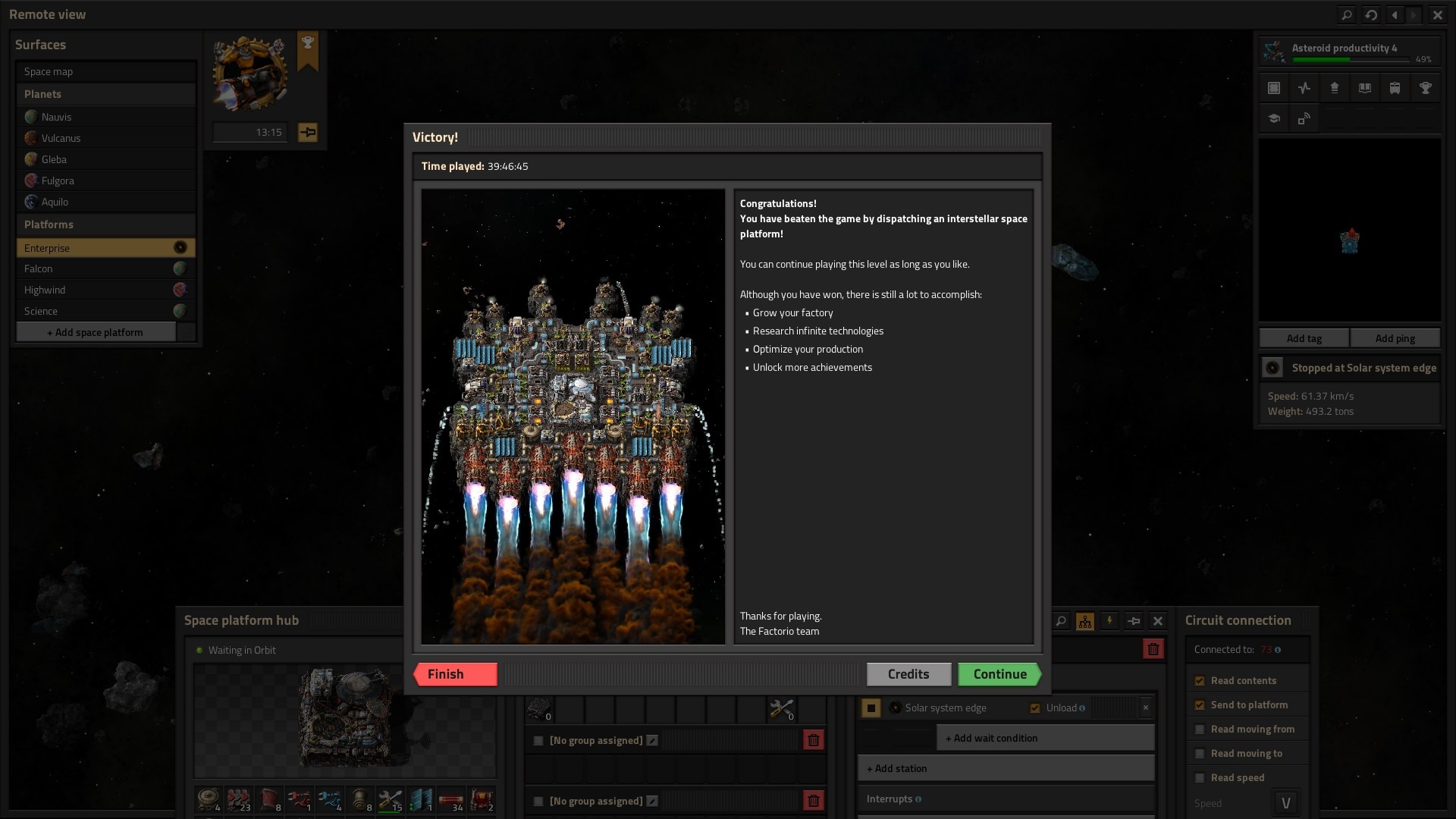Click the lightning bolt icon in hub header

(x=1109, y=621)
